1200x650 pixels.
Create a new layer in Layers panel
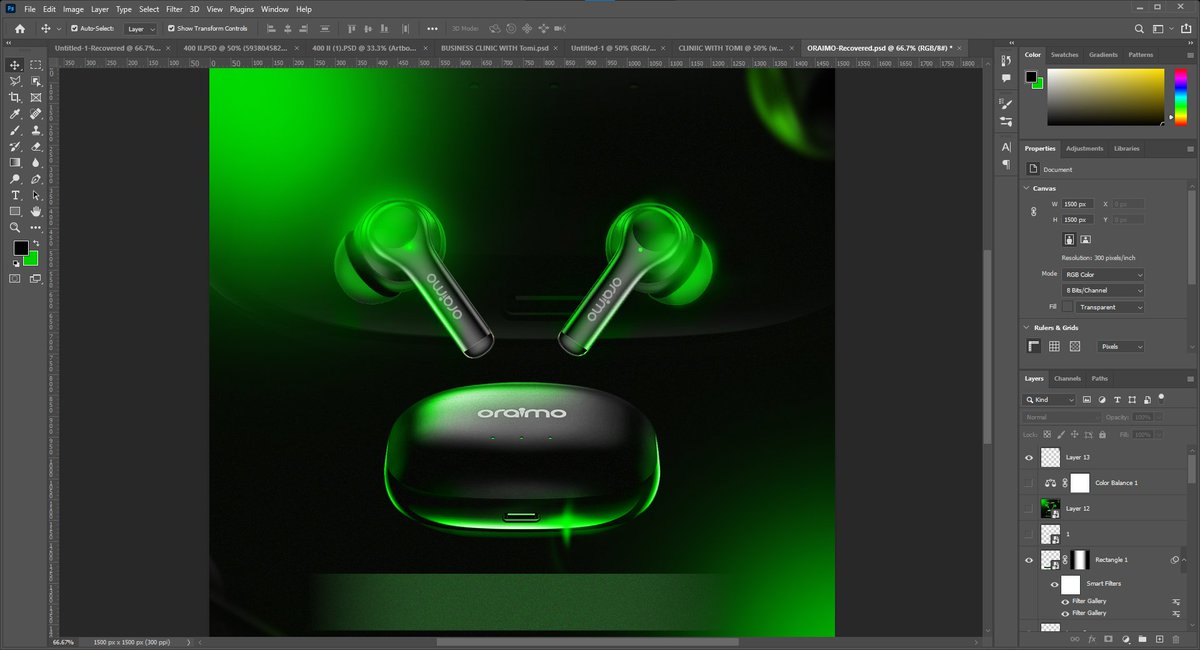[x=1159, y=638]
